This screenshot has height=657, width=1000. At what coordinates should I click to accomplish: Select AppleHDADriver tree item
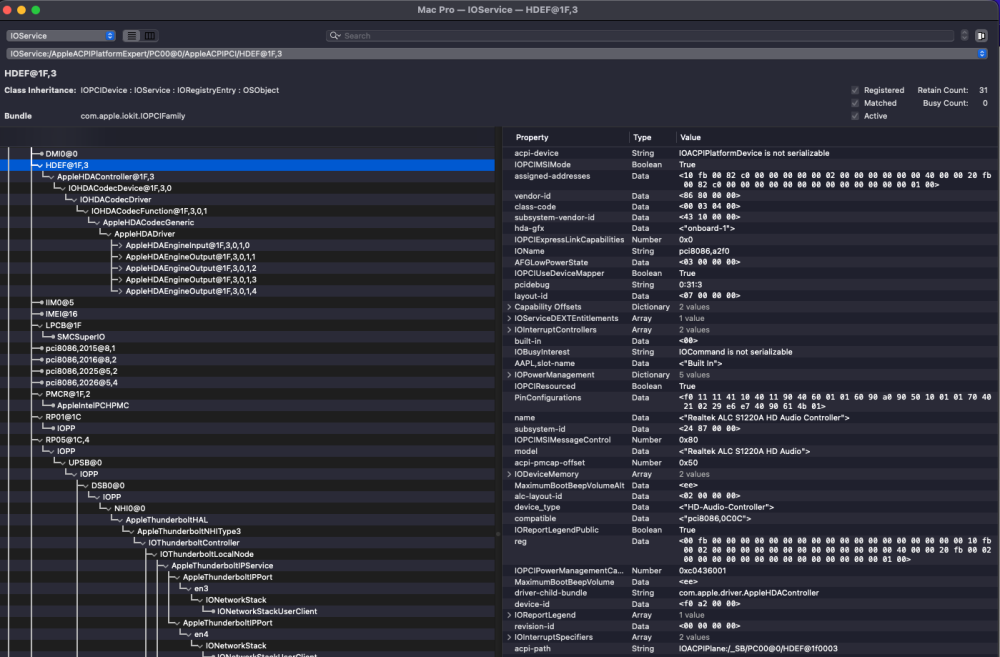(x=145, y=234)
